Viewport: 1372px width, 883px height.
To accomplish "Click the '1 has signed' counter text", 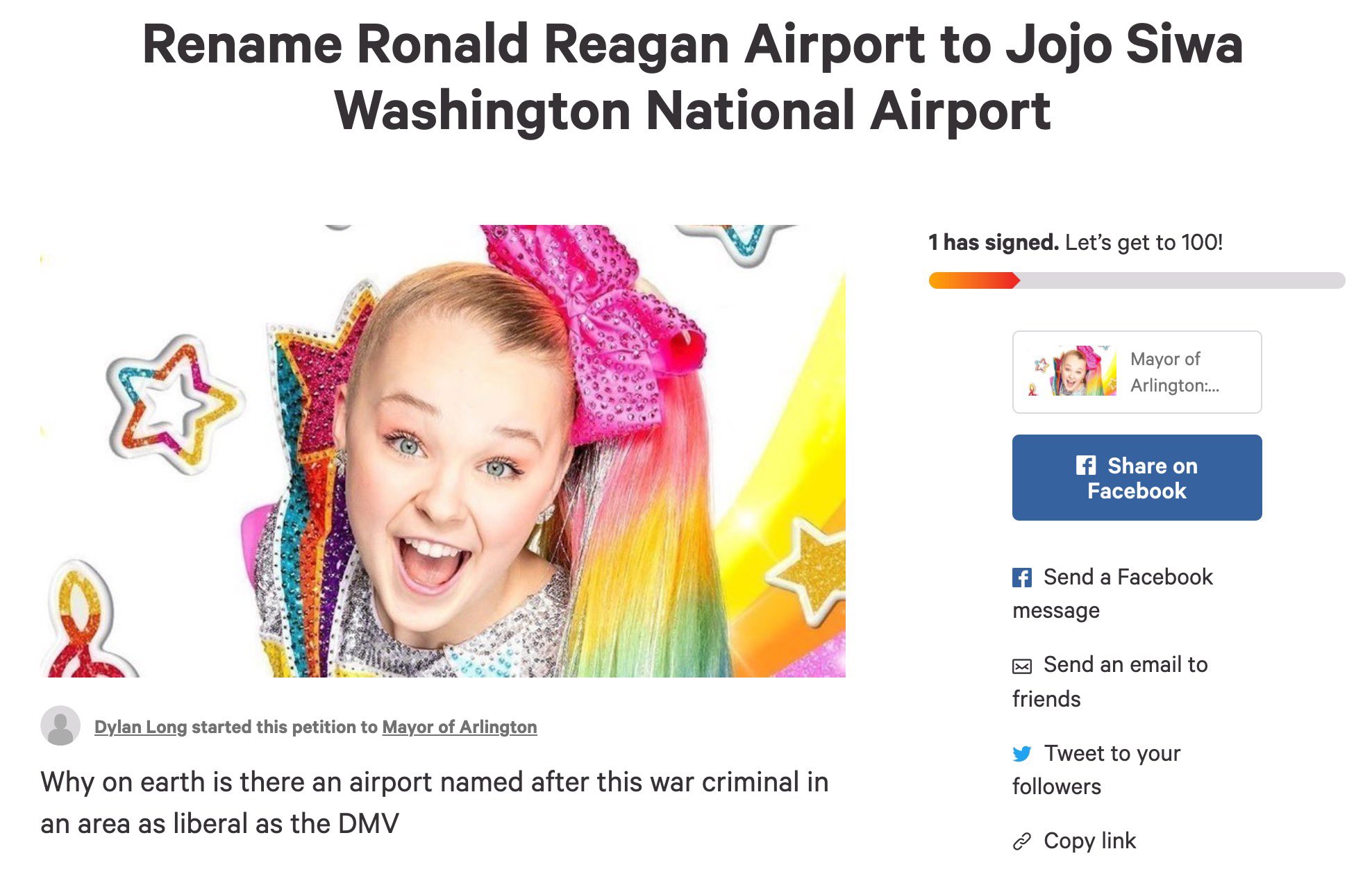I will click(x=993, y=242).
